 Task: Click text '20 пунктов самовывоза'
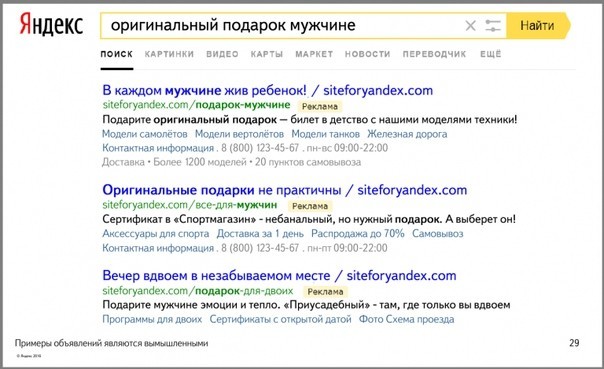(x=308, y=162)
